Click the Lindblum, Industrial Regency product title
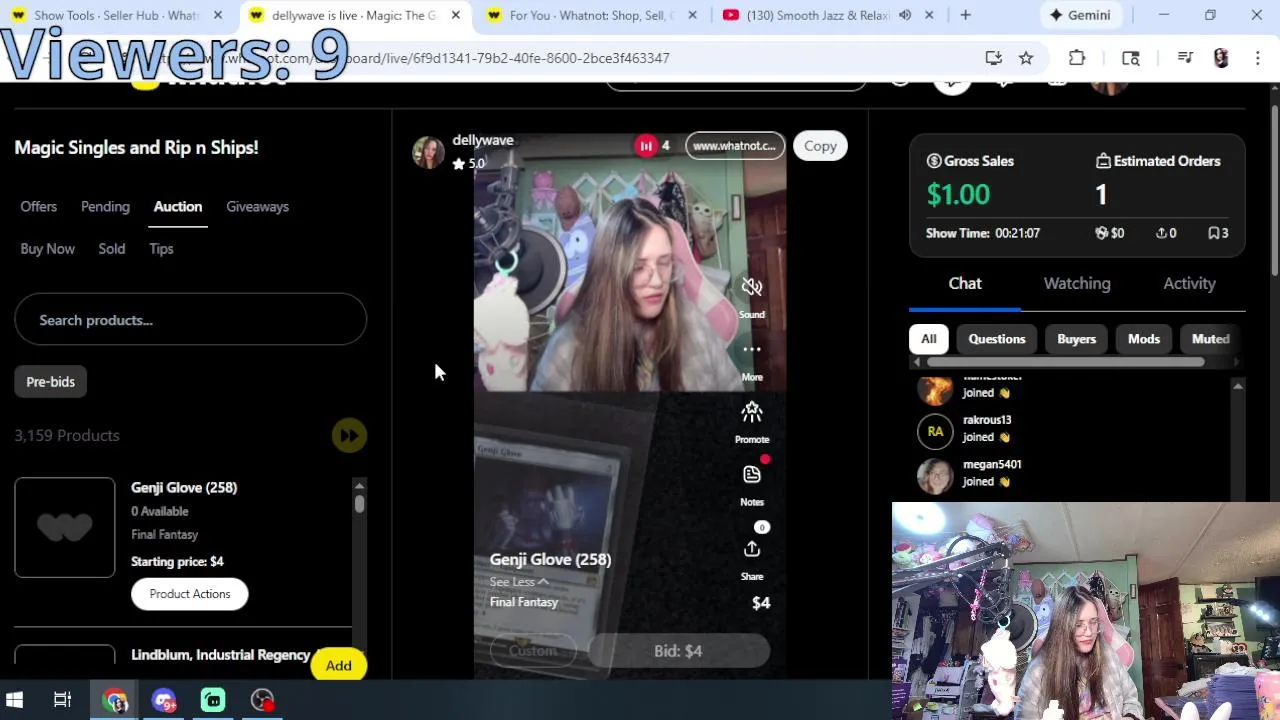 [220, 655]
